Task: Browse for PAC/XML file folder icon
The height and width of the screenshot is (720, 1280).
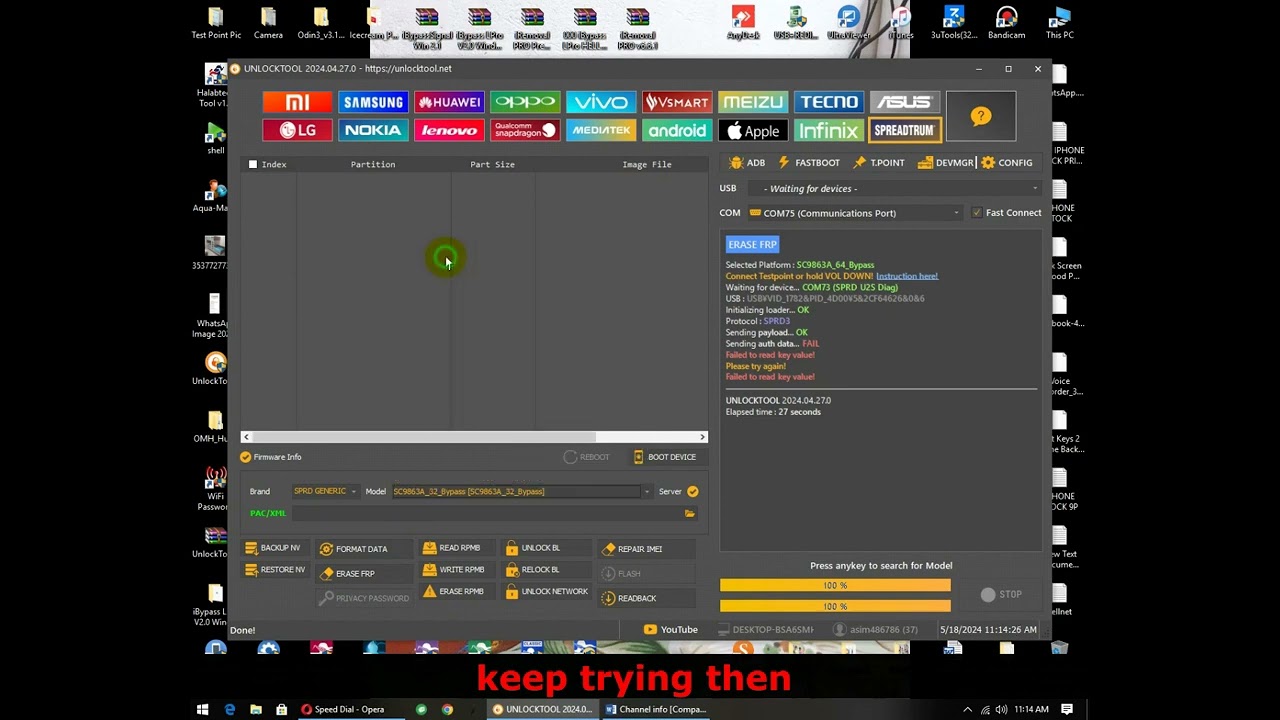Action: [689, 513]
